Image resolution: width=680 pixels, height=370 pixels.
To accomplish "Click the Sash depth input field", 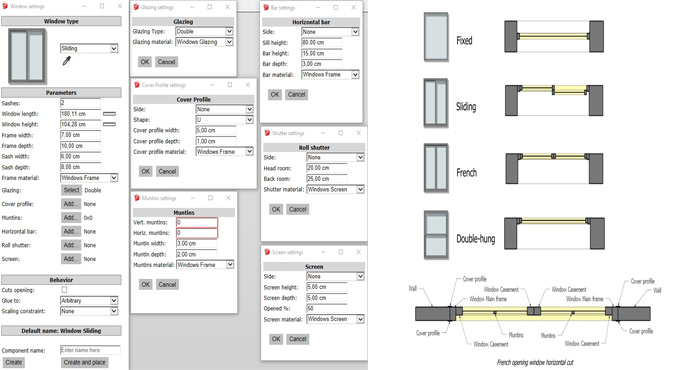I will coord(81,167).
